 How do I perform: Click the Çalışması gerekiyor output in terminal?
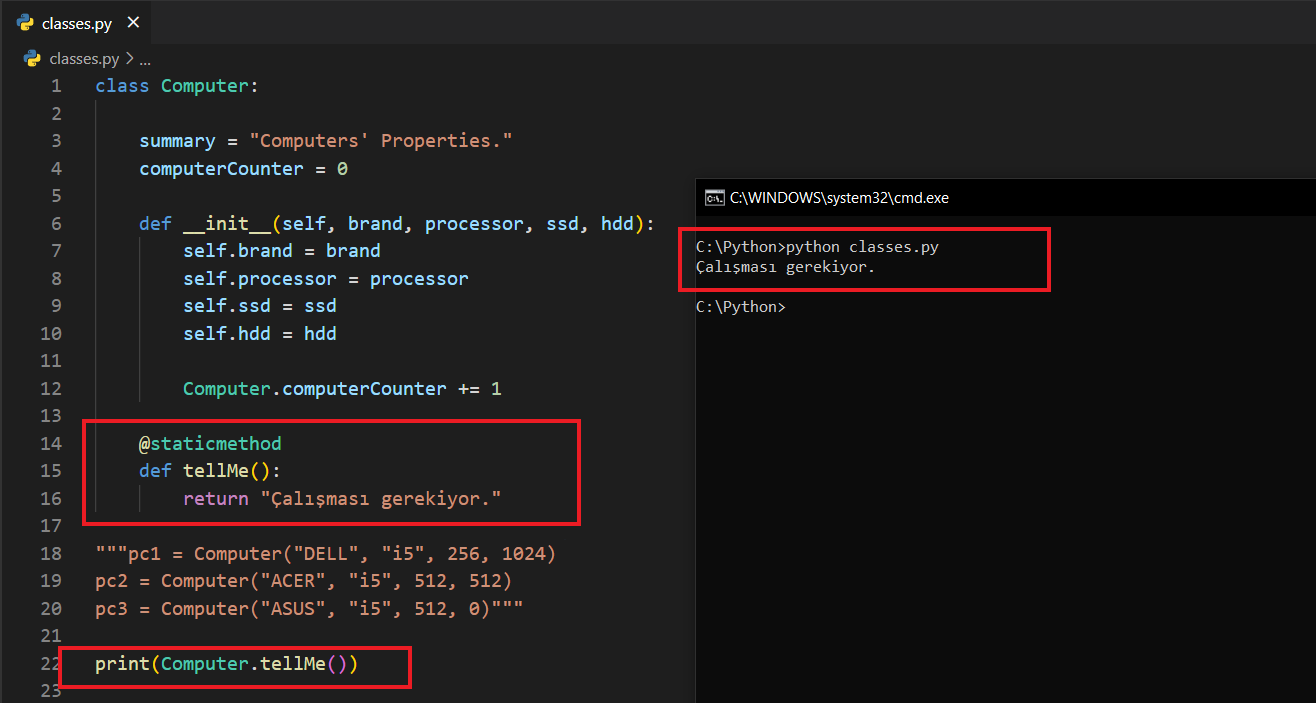click(784, 267)
